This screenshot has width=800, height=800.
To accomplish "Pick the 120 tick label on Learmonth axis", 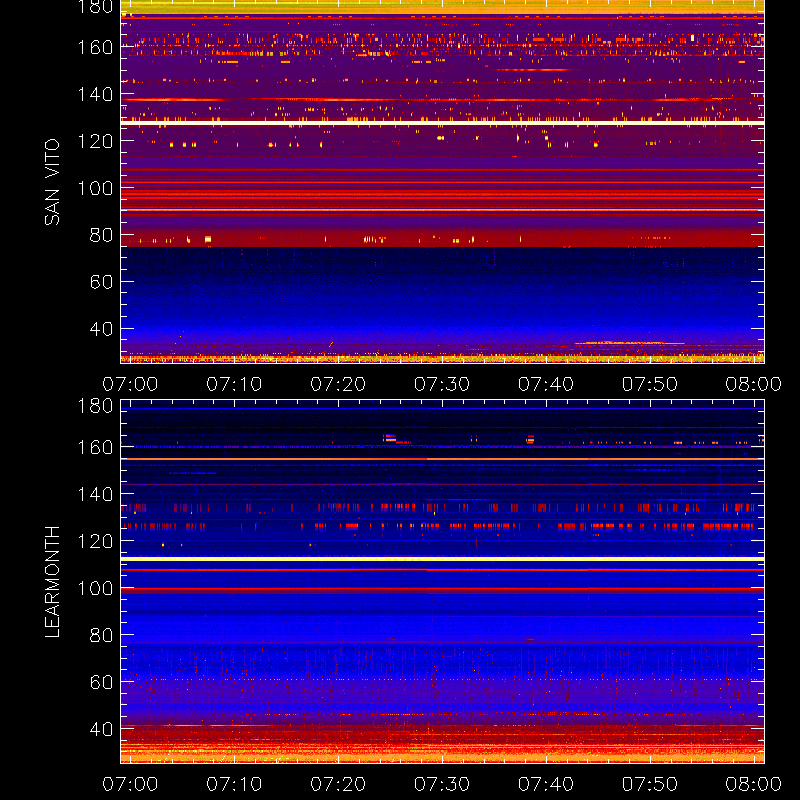I will coord(95,541).
